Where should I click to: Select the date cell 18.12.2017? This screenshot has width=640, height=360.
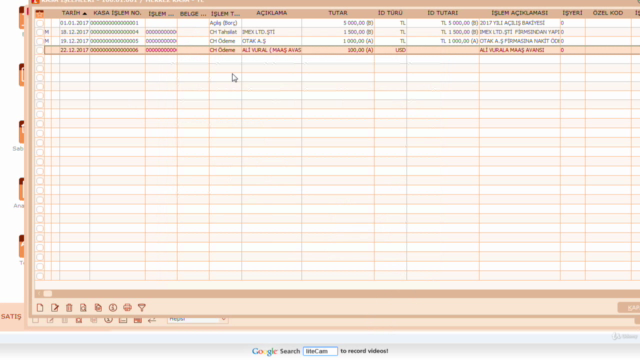point(74,32)
